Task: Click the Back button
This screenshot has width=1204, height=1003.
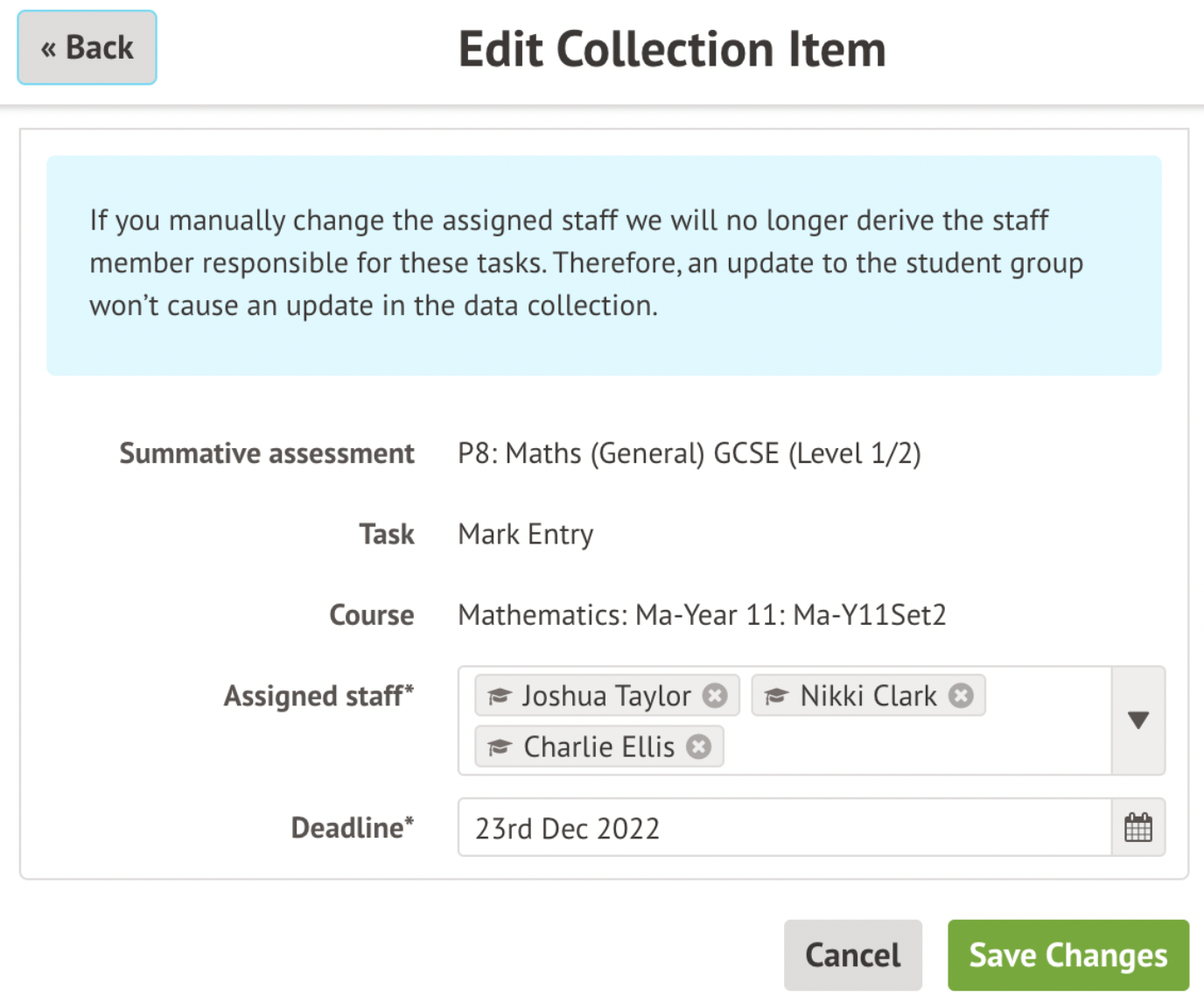Action: 87,48
